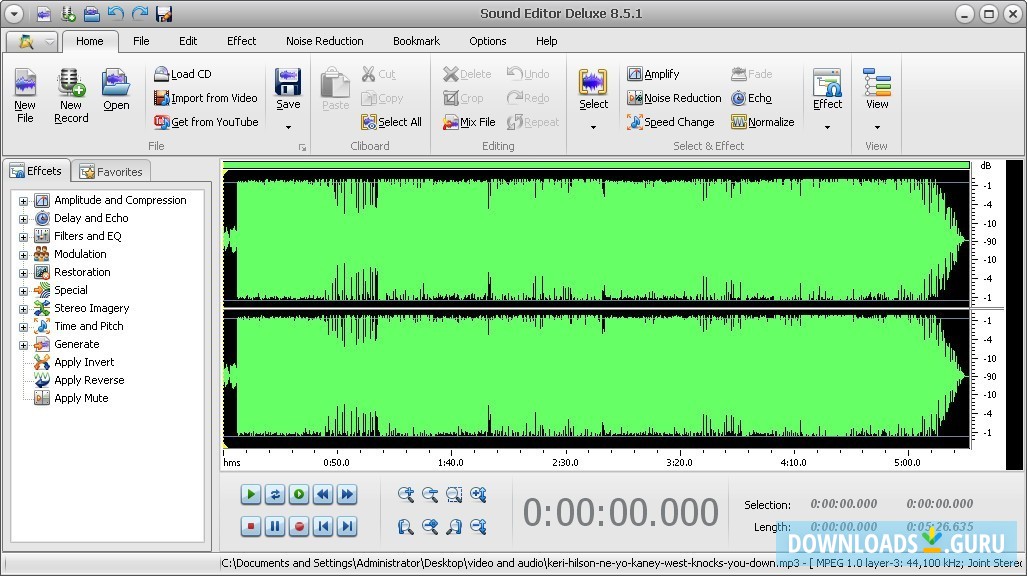
Task: Toggle the loop playback button
Action: [275, 494]
